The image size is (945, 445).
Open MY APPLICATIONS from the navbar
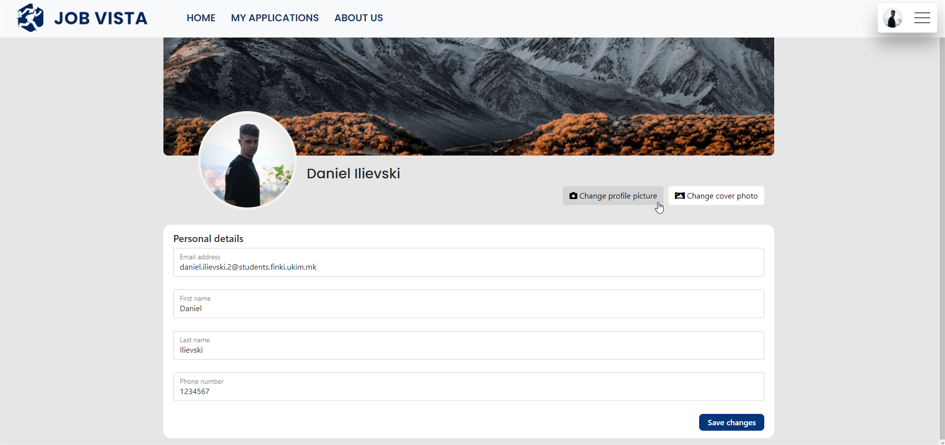coord(275,18)
